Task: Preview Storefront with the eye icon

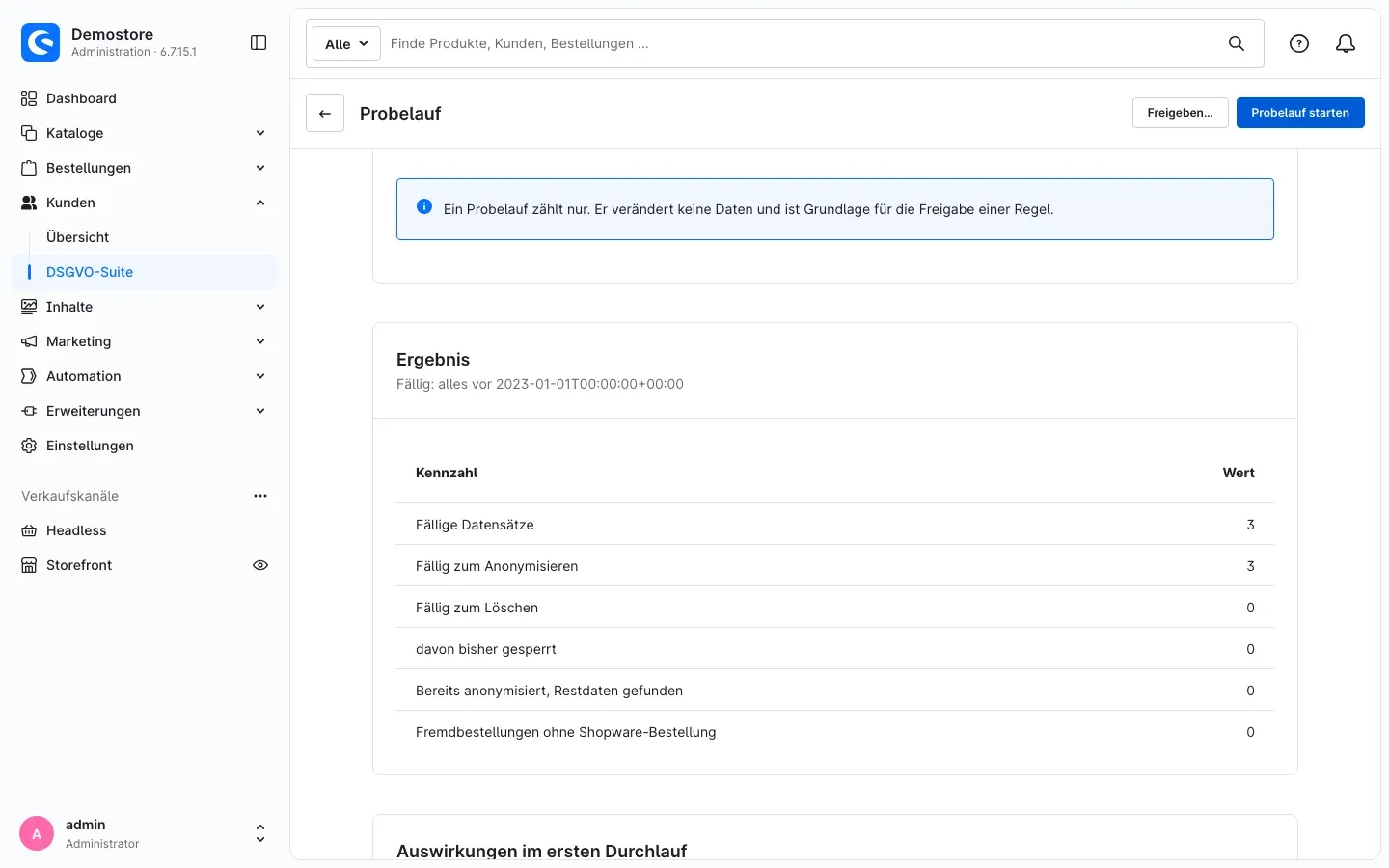Action: (x=260, y=565)
